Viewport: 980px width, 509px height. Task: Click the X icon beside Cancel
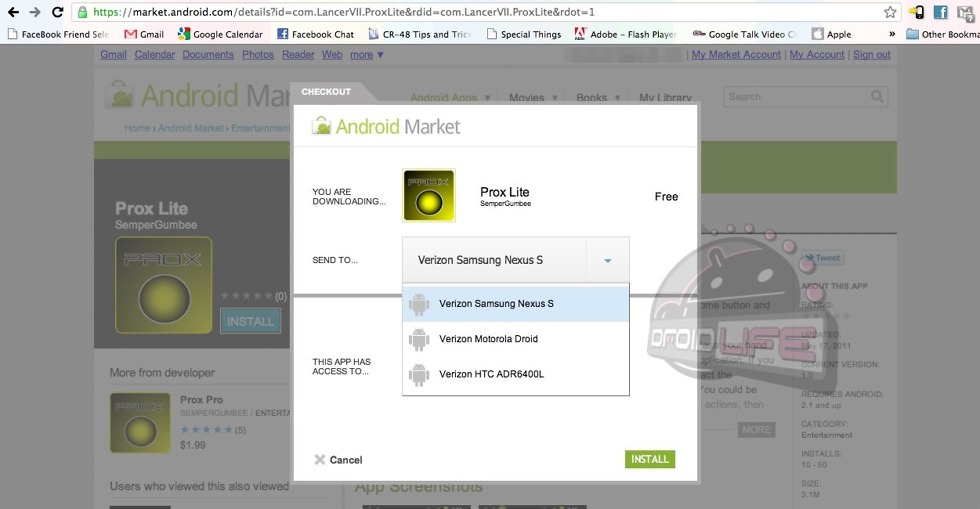(320, 460)
